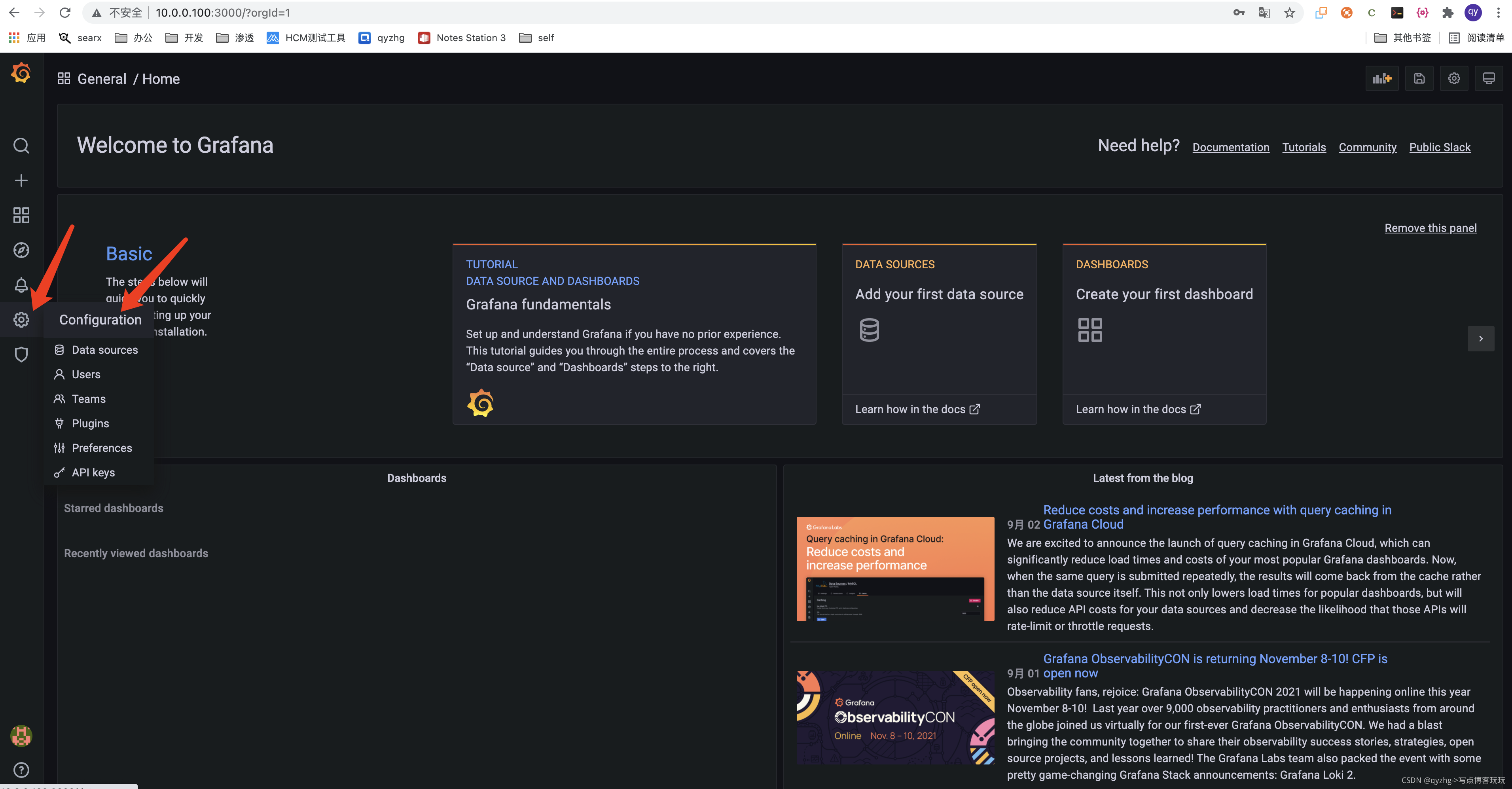Click Add your first data source card
Image resolution: width=1512 pixels, height=789 pixels.
[938, 334]
